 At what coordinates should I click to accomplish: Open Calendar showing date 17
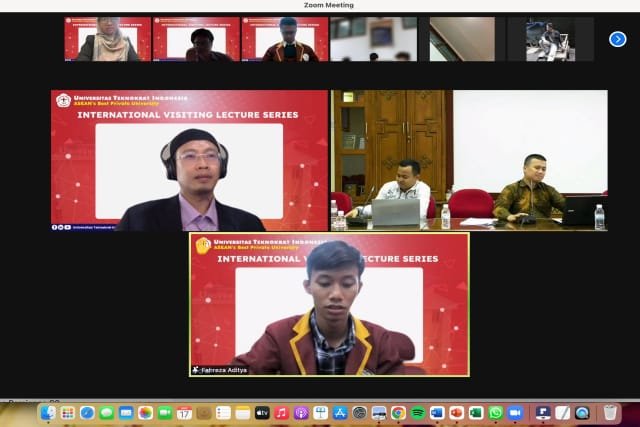point(184,413)
